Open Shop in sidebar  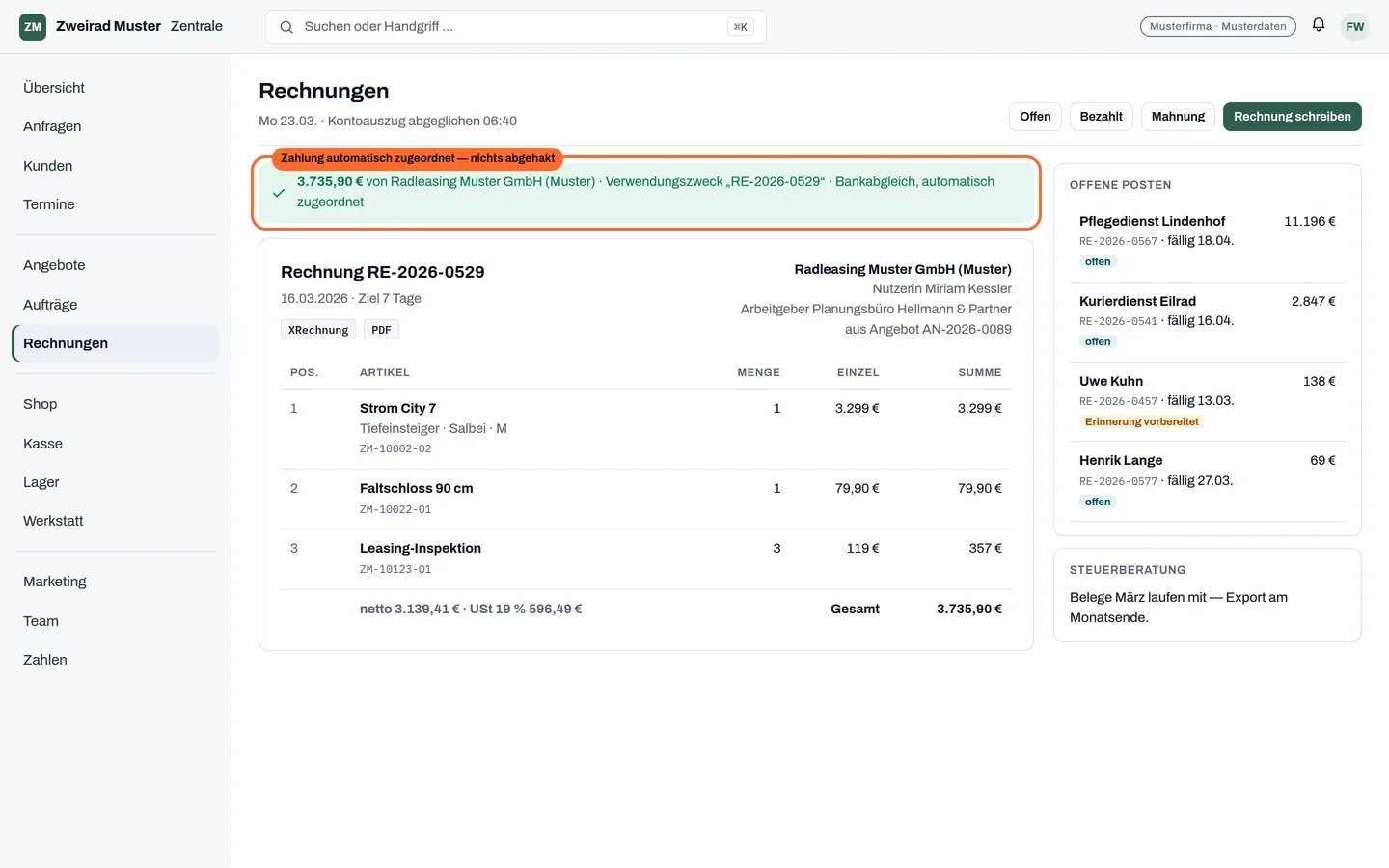[116, 404]
